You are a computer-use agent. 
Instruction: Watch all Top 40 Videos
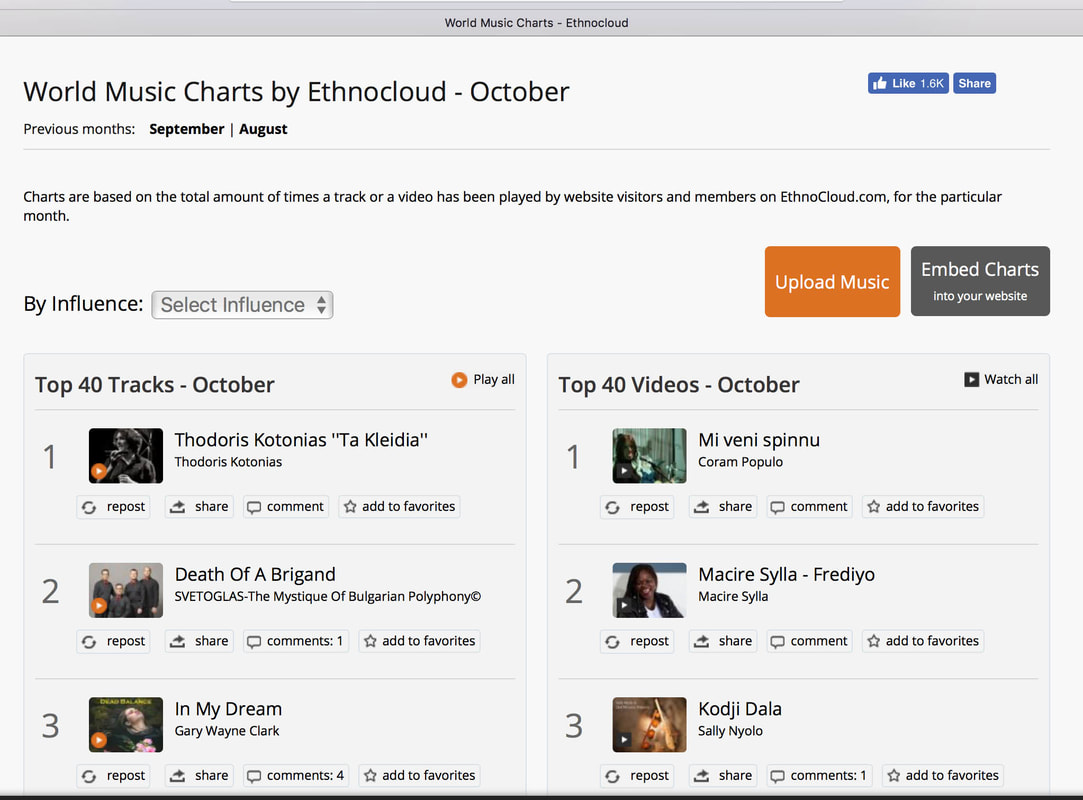click(1001, 379)
